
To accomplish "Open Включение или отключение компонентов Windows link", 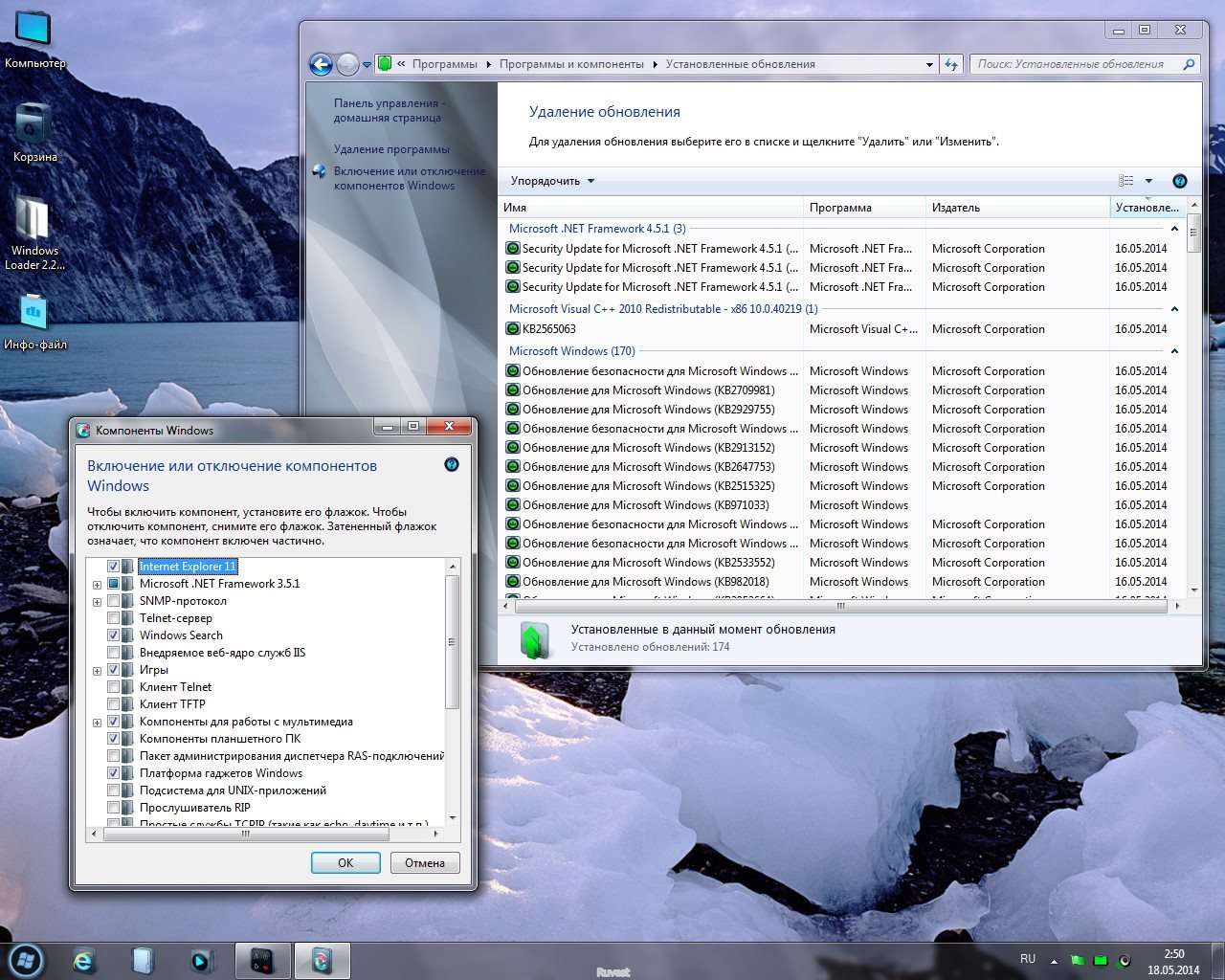I will [x=409, y=178].
